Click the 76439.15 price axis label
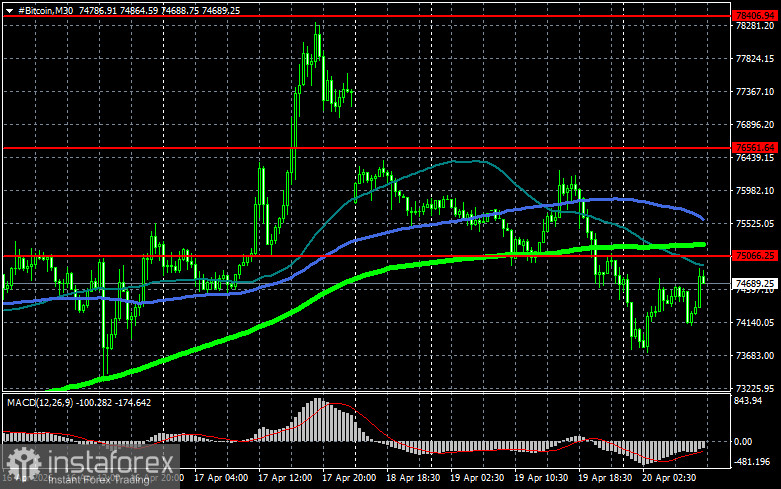 tap(755, 158)
